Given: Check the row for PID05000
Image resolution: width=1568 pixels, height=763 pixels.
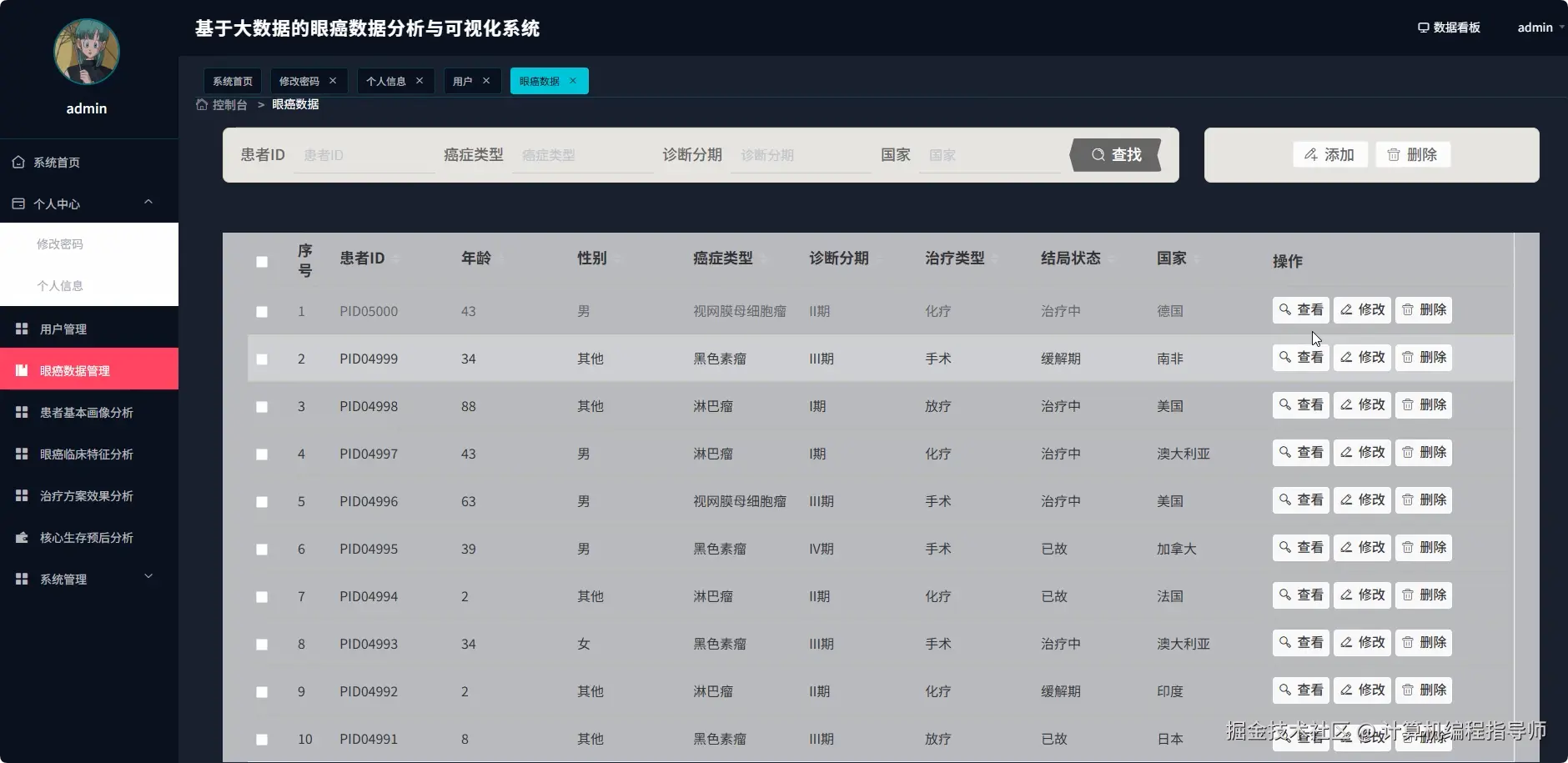Looking at the screenshot, I should [x=262, y=312].
